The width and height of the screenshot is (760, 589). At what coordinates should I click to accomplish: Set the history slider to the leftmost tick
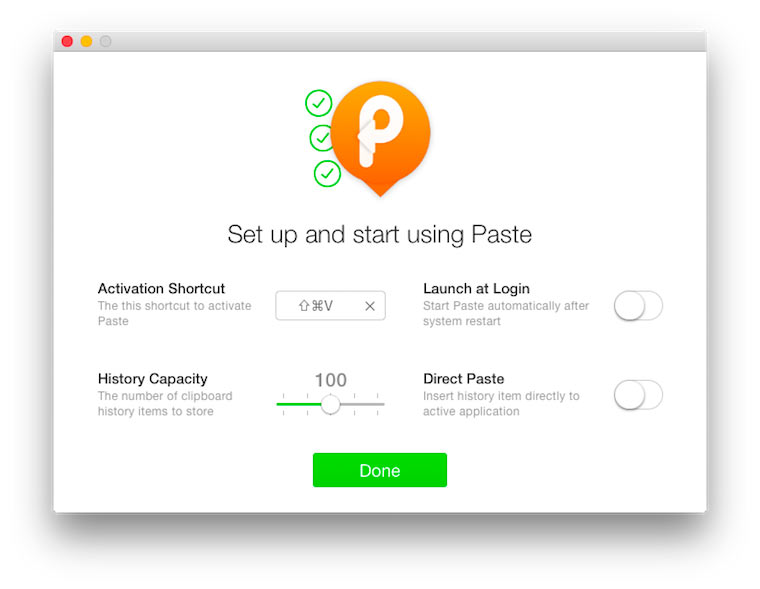[x=284, y=404]
